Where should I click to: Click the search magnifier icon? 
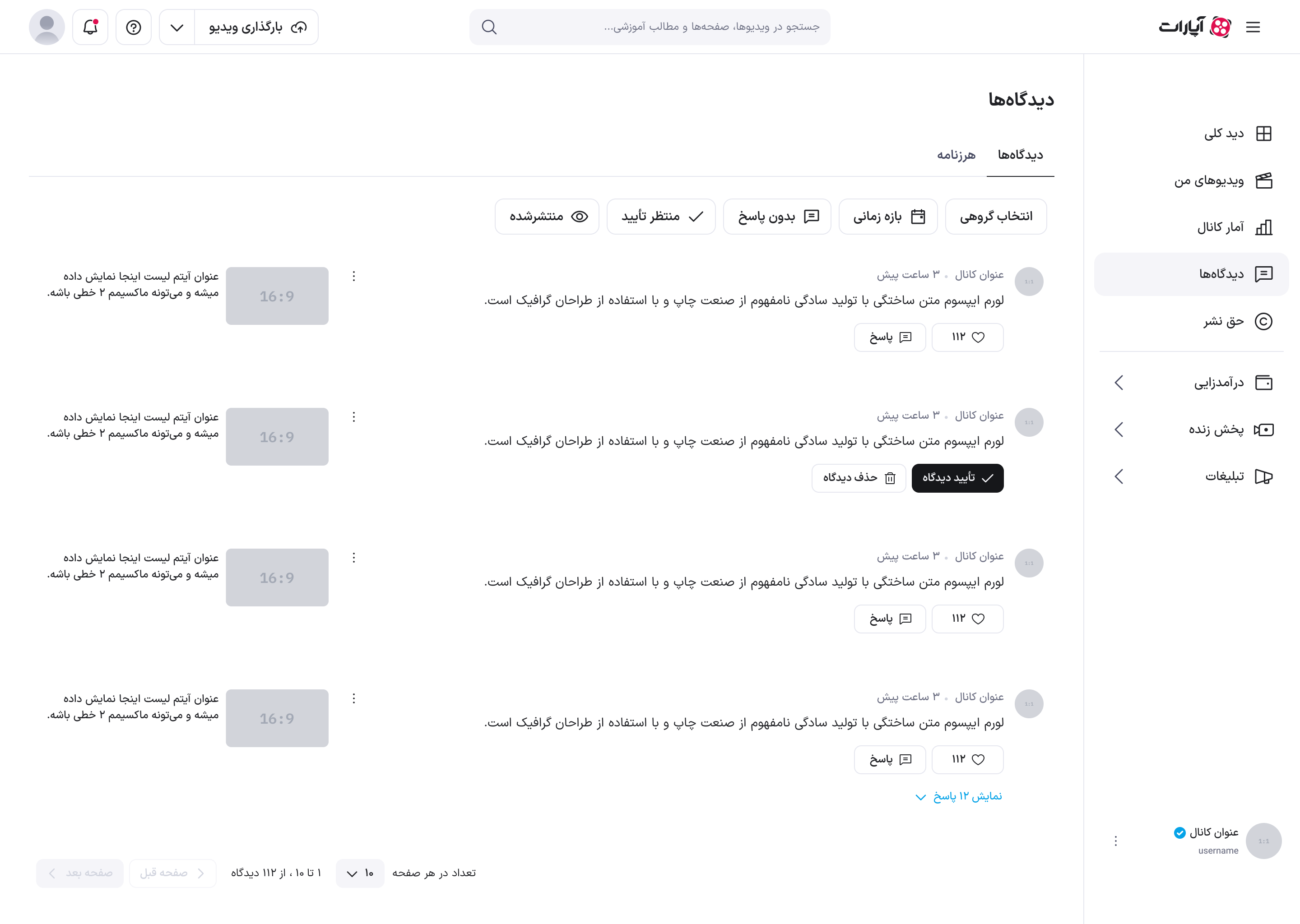click(488, 27)
